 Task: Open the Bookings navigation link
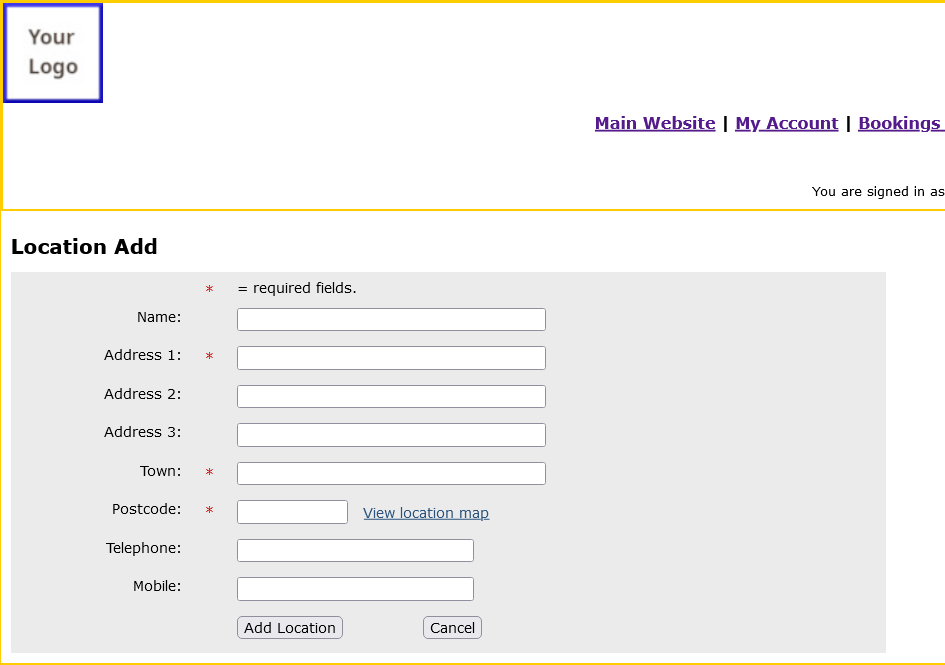(x=899, y=123)
